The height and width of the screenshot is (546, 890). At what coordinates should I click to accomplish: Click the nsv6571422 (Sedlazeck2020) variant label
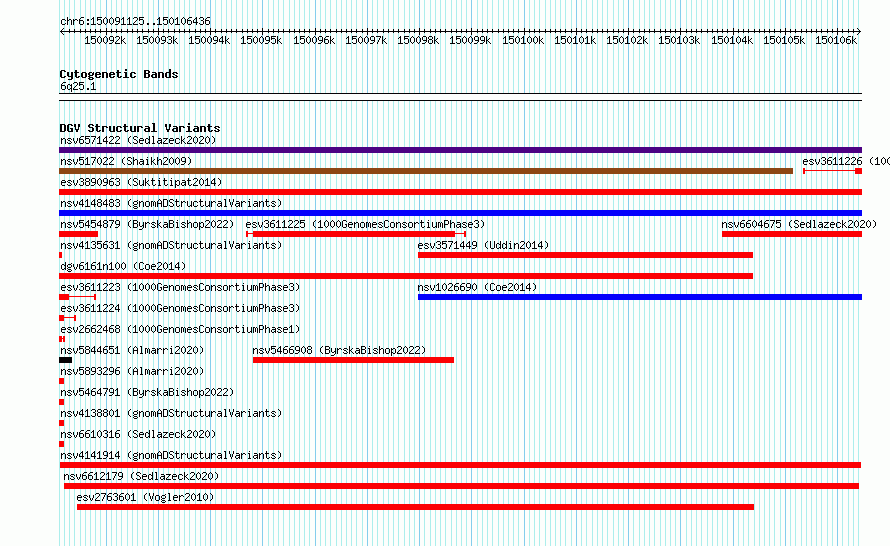(x=138, y=140)
